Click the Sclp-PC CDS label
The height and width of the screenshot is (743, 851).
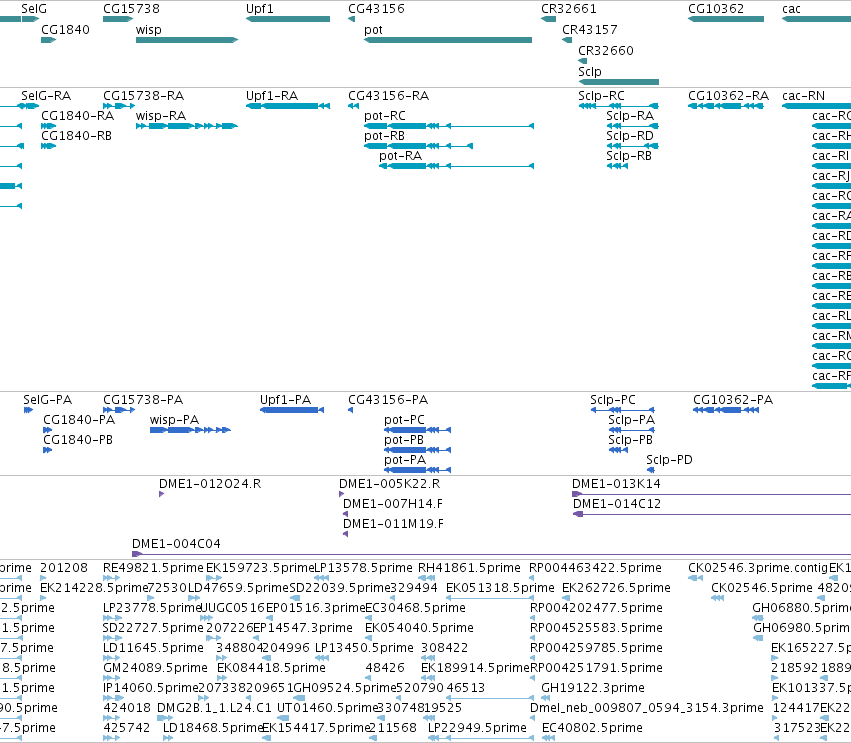pyautogui.click(x=613, y=399)
